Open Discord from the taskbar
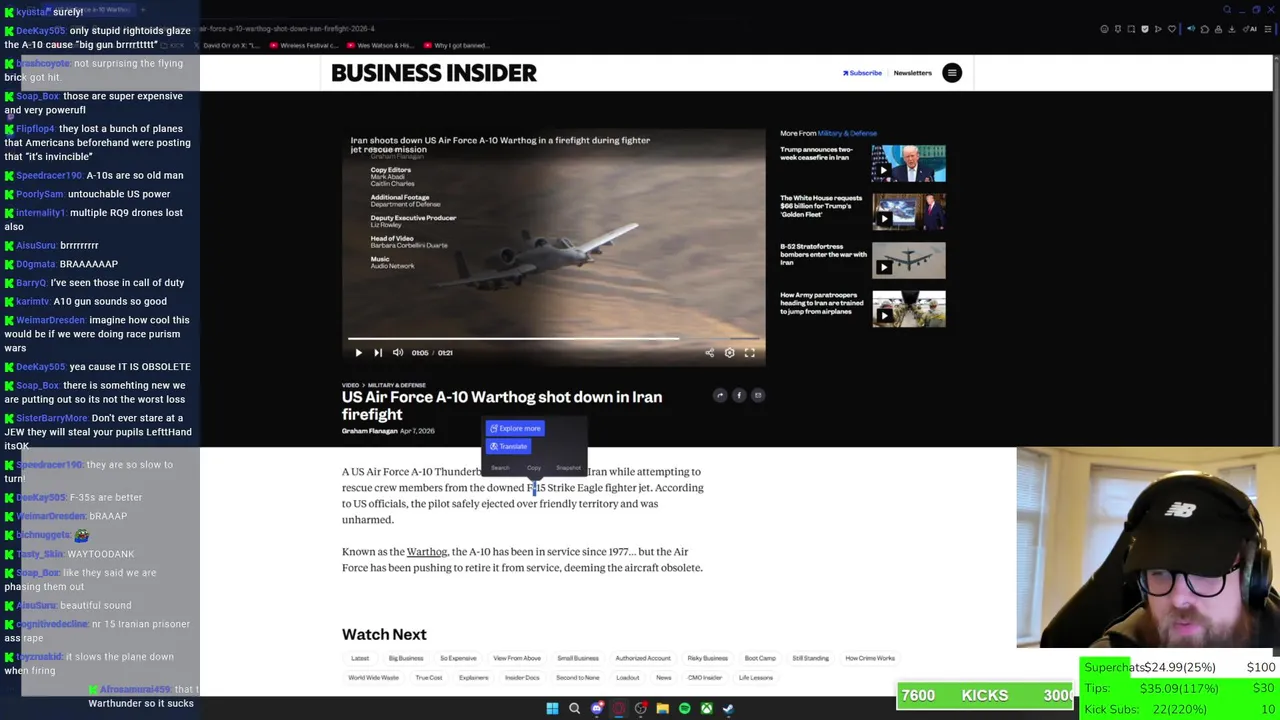The width and height of the screenshot is (1280, 720). pos(597,709)
